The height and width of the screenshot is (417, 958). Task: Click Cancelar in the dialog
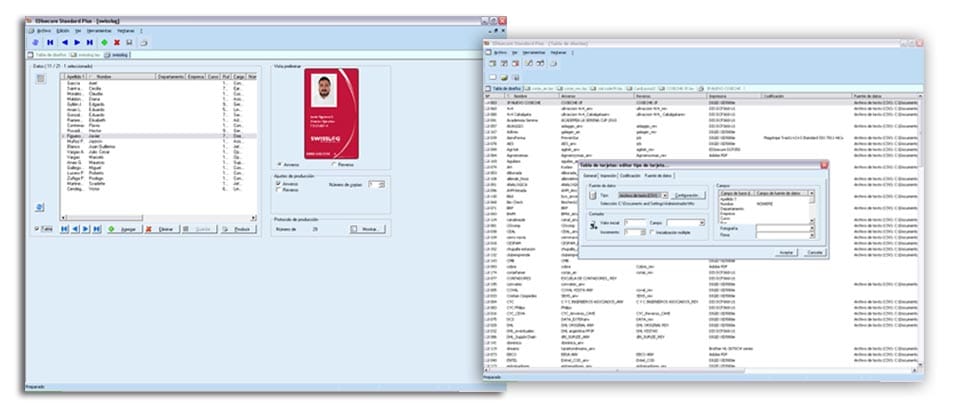pos(814,252)
